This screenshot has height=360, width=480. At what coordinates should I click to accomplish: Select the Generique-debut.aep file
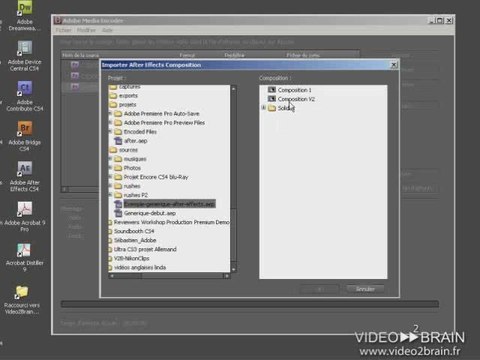point(150,213)
